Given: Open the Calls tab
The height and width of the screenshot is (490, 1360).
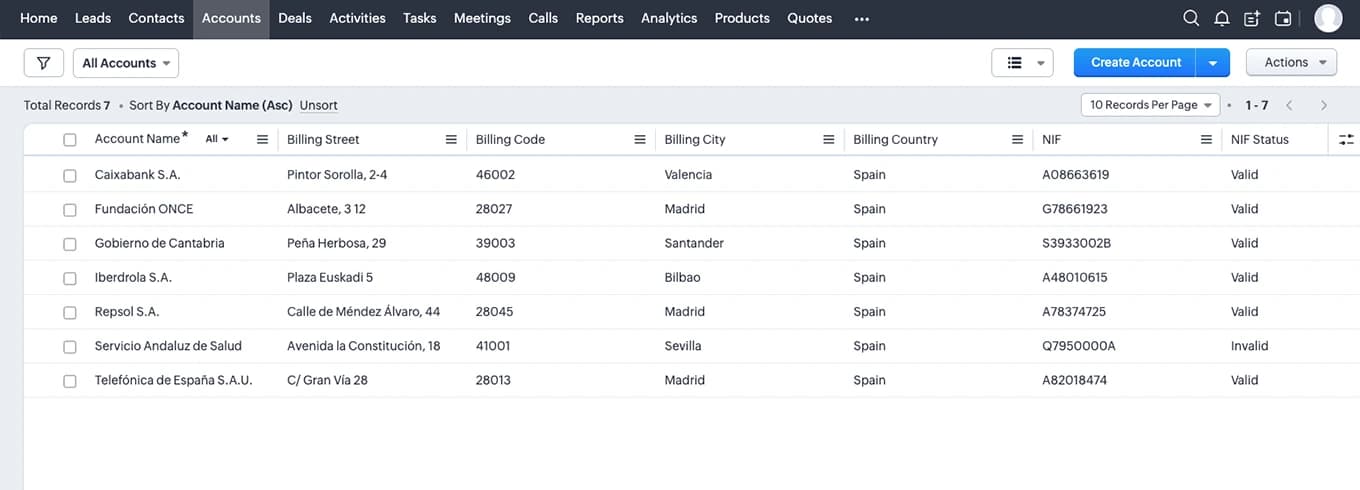Looking at the screenshot, I should (543, 18).
